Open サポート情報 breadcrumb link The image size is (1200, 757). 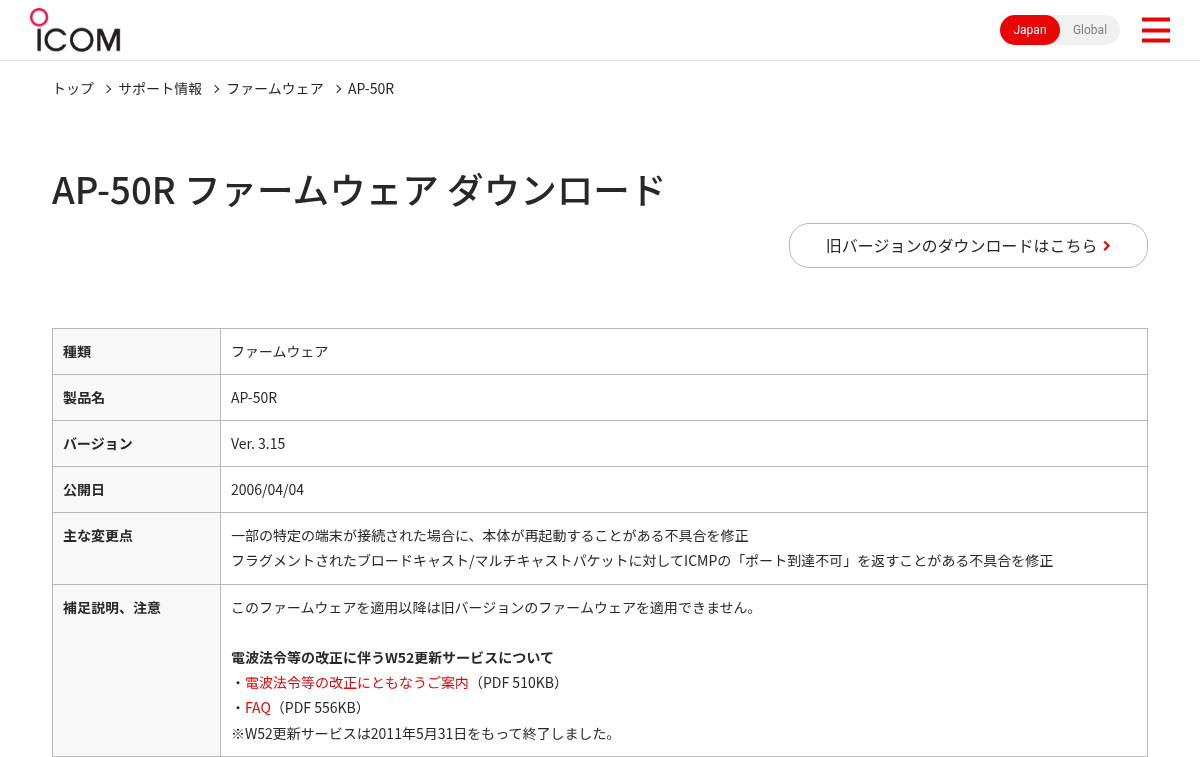click(x=160, y=88)
